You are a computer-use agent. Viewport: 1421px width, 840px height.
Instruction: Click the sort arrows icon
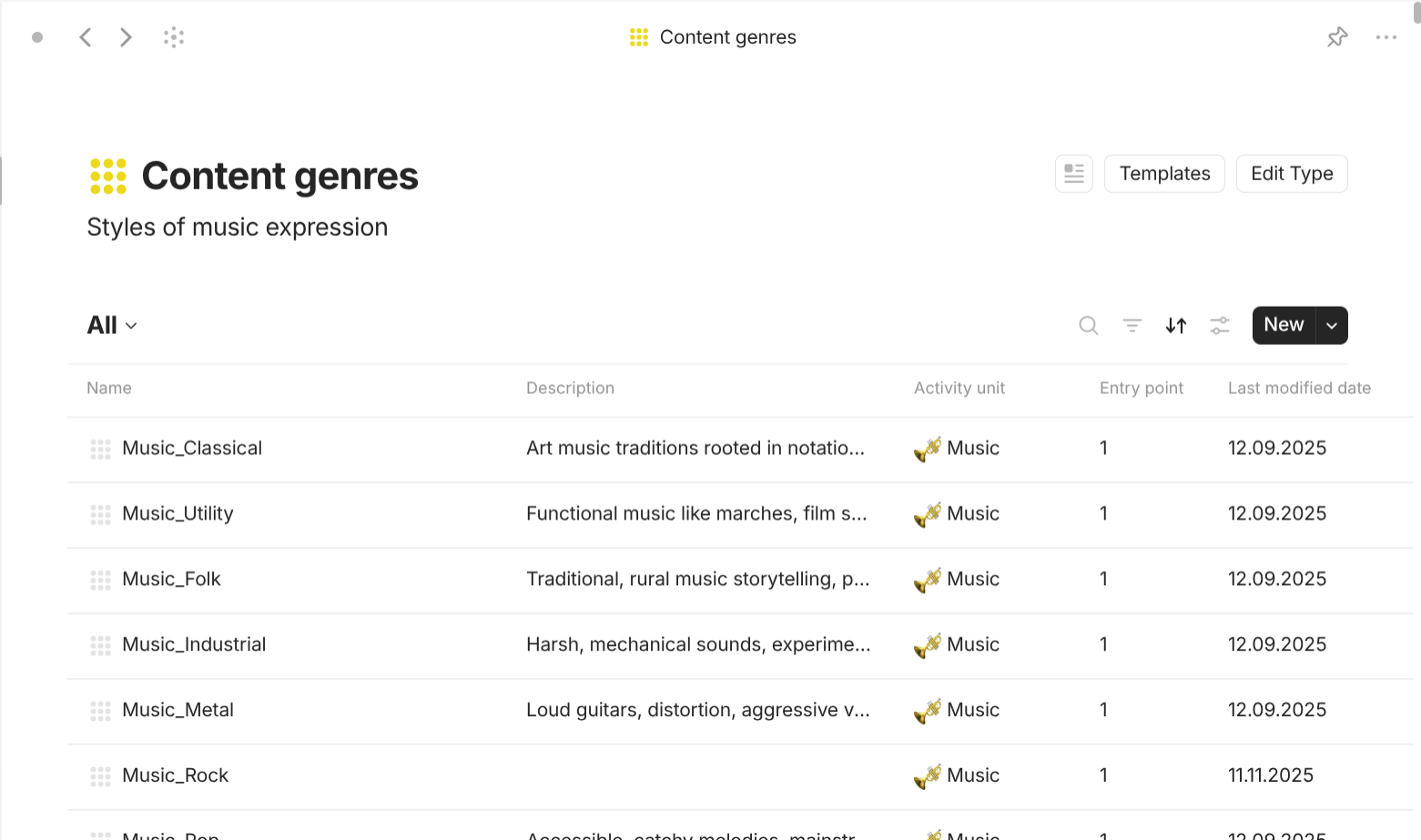tap(1175, 325)
